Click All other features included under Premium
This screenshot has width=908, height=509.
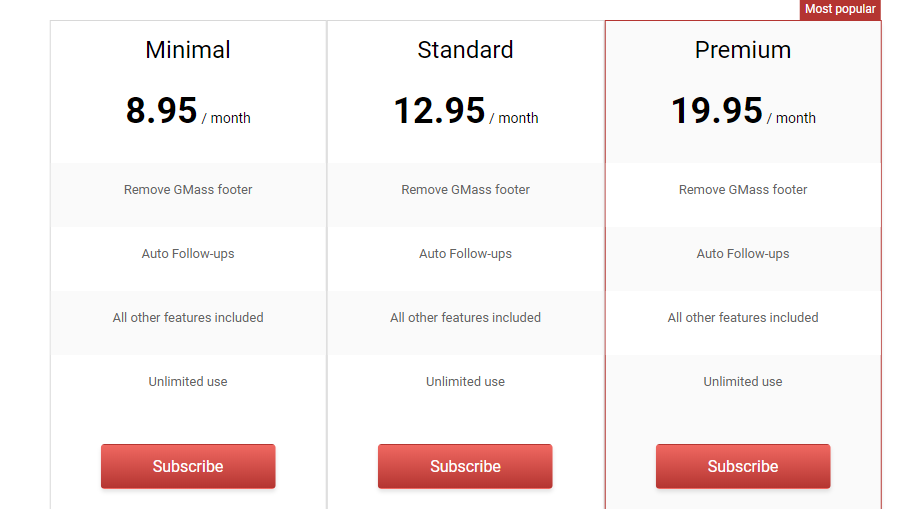[742, 317]
